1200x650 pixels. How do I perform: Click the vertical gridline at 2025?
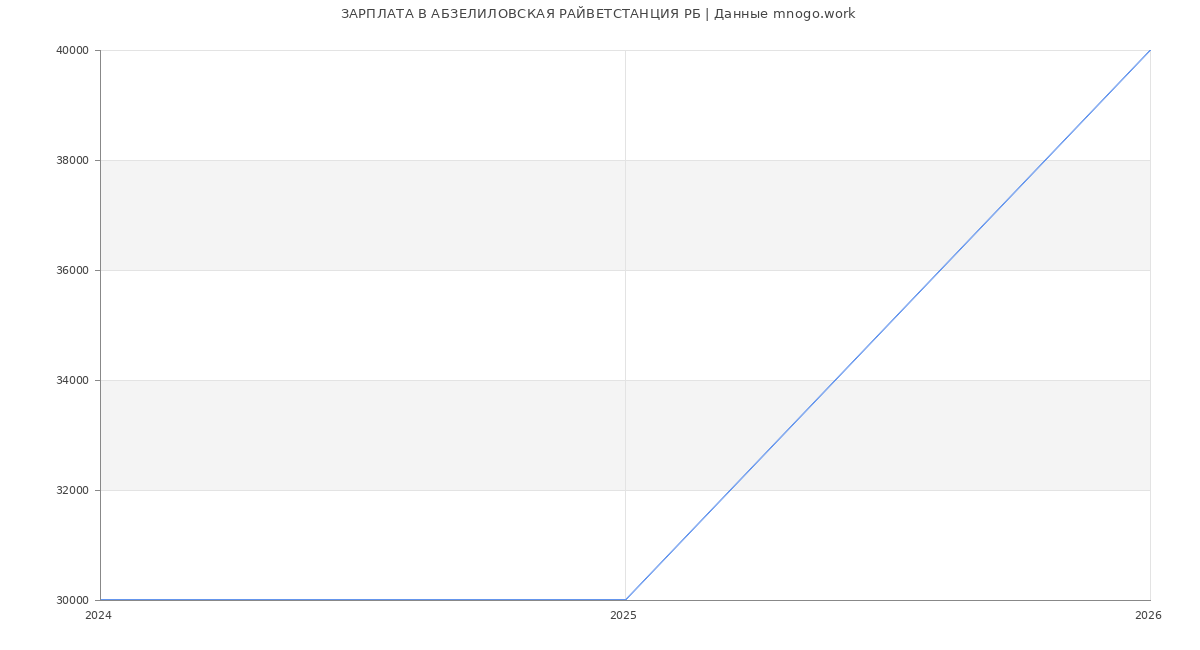625,300
